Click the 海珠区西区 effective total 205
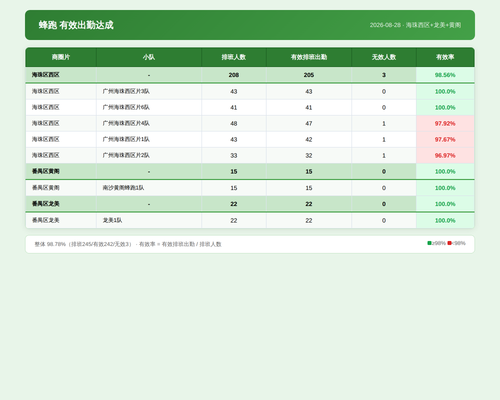The image size is (500, 400). point(309,75)
